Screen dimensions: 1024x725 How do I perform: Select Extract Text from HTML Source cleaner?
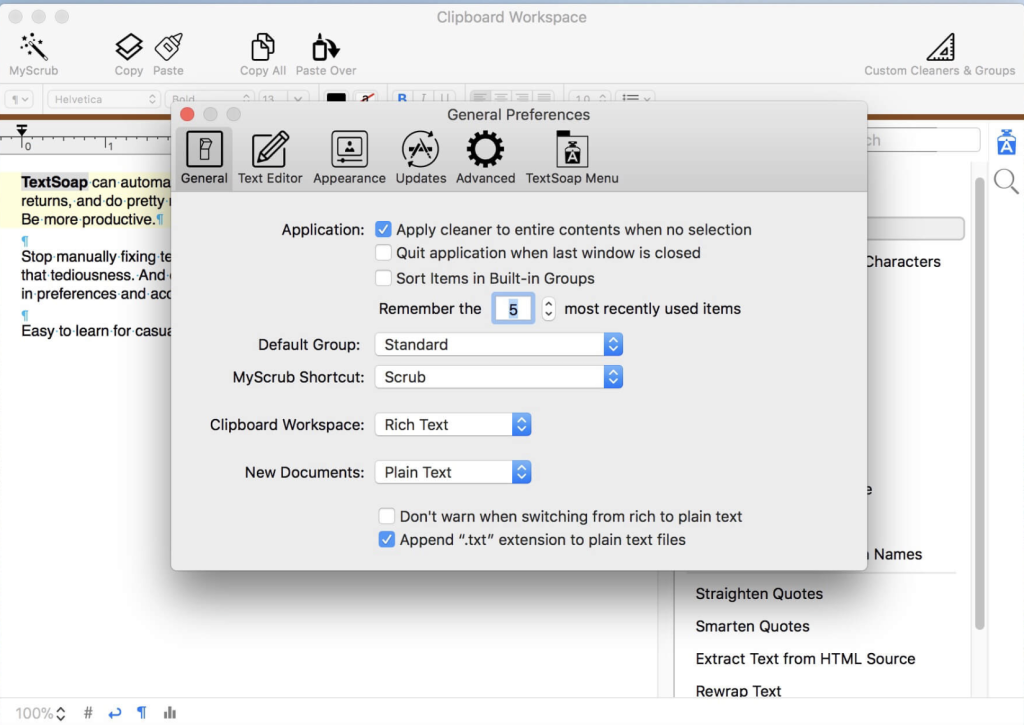805,659
